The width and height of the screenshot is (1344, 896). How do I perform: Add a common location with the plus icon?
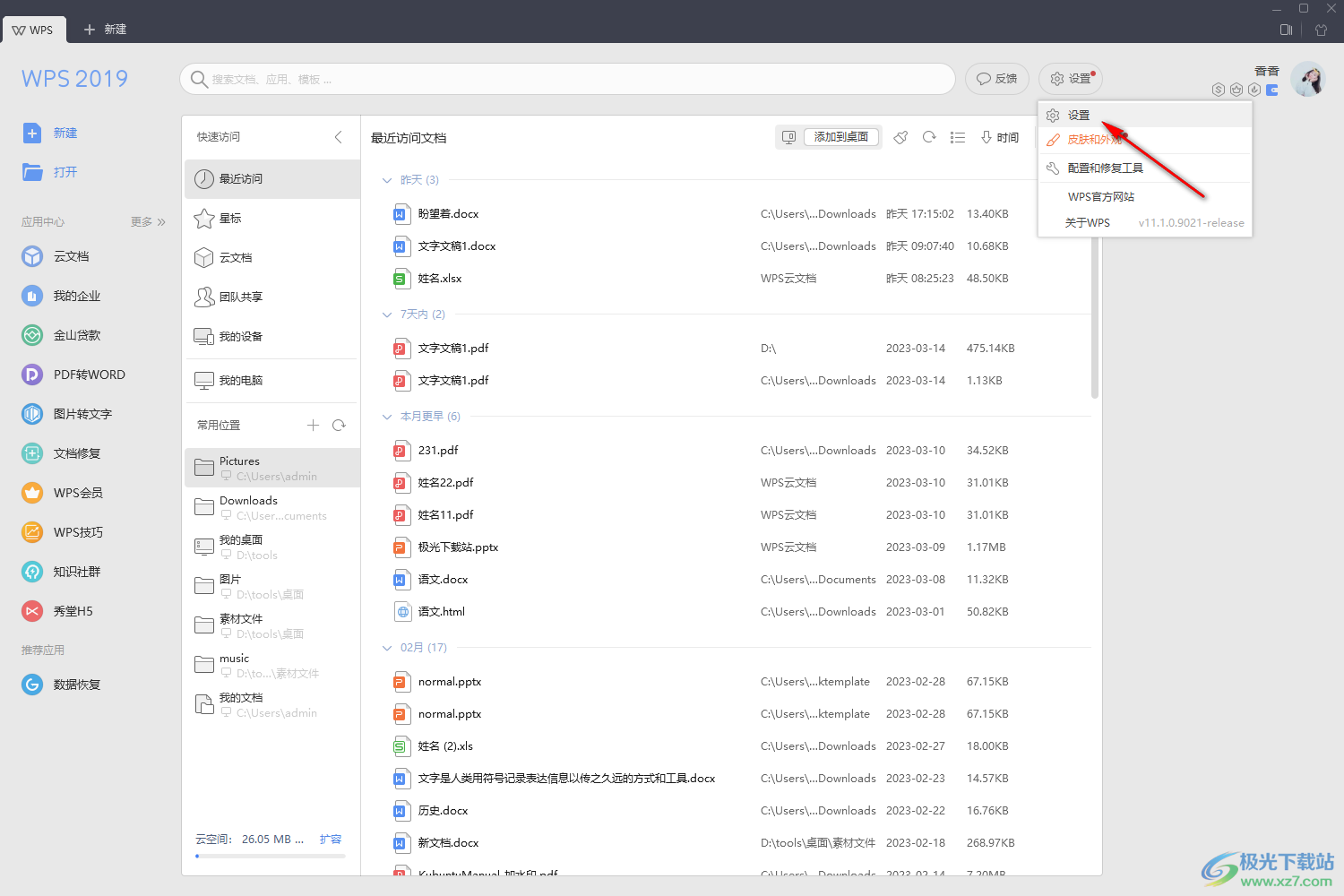(313, 426)
